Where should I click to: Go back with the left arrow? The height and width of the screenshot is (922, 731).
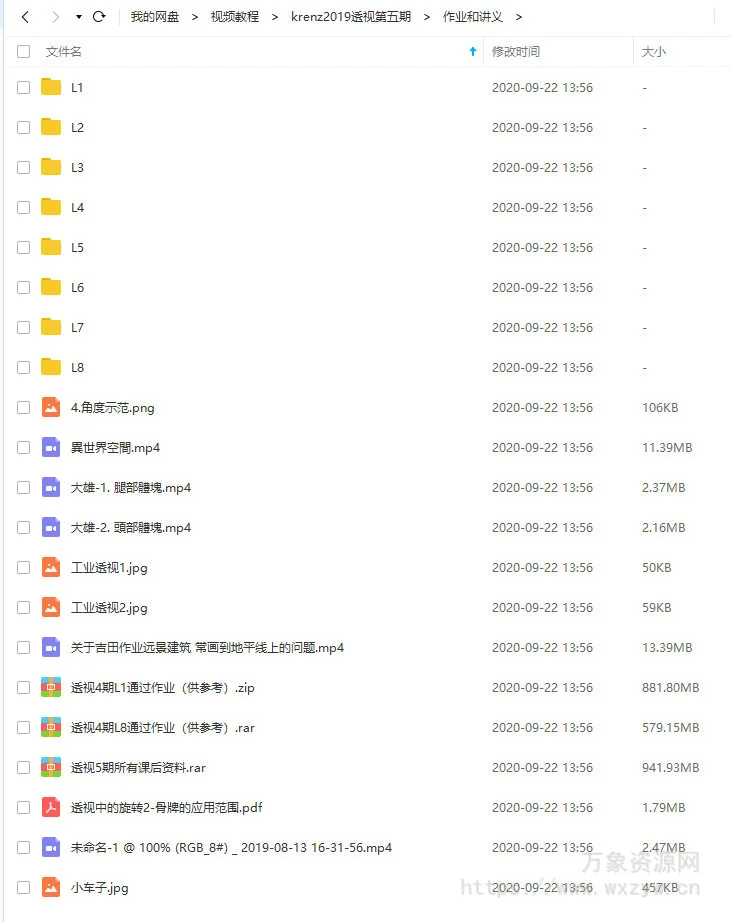(25, 17)
